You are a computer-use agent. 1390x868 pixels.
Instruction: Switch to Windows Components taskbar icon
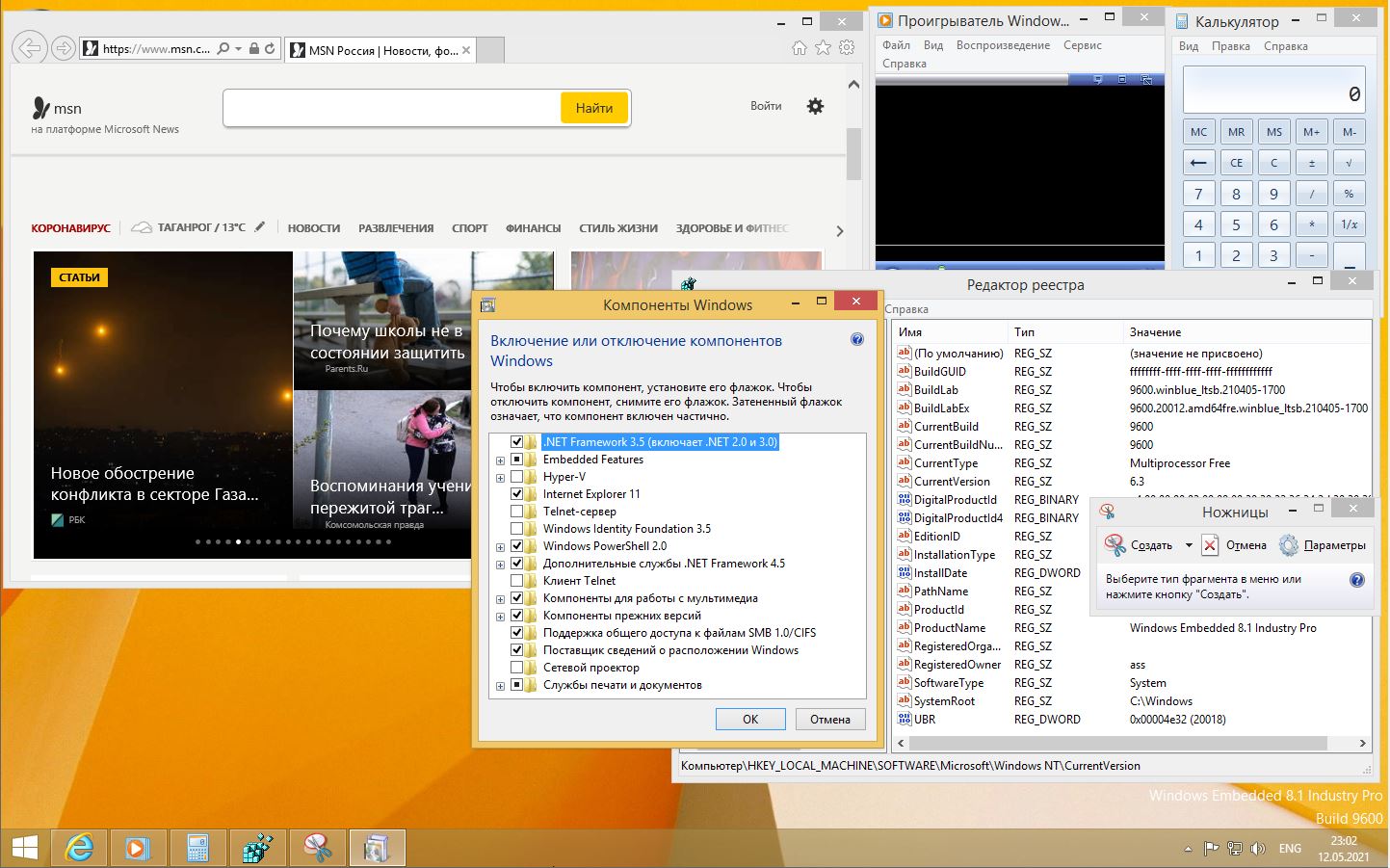[x=377, y=848]
